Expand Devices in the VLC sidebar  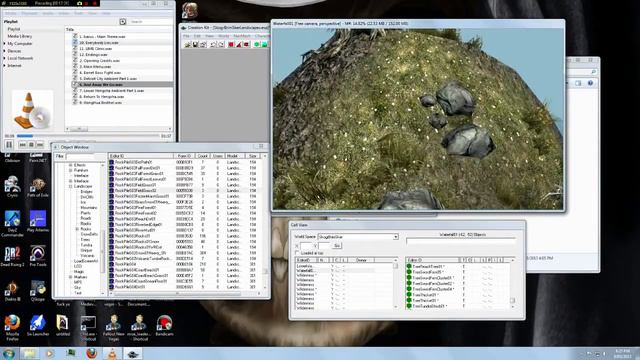point(5,51)
